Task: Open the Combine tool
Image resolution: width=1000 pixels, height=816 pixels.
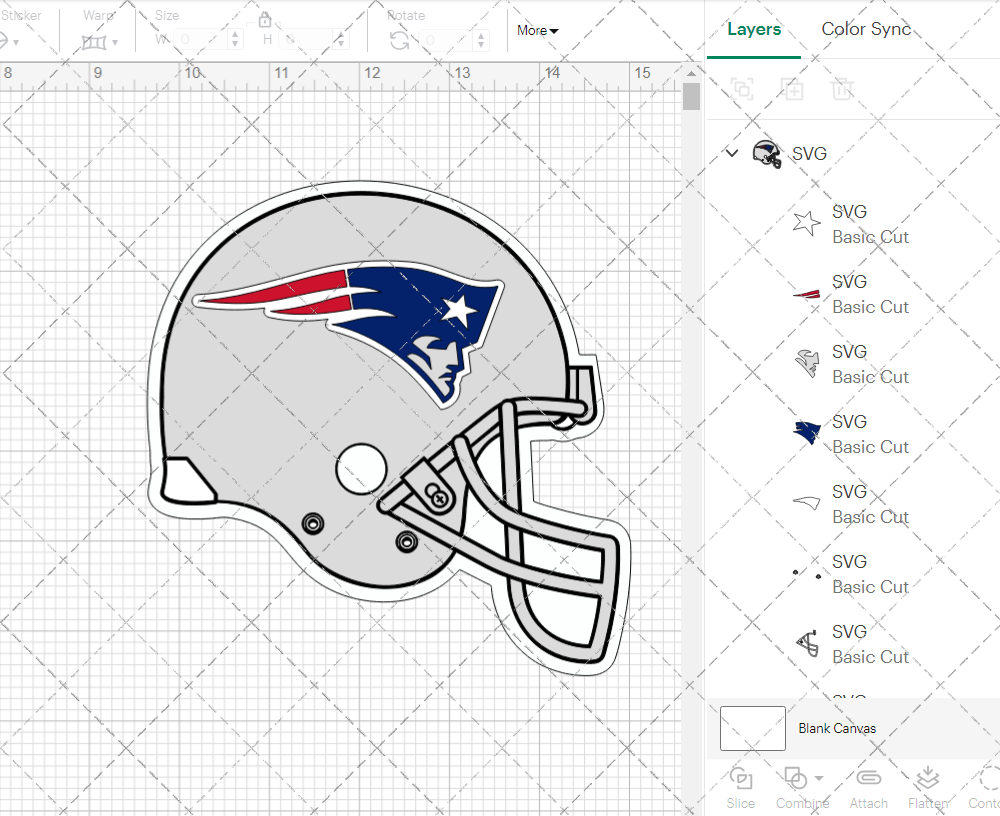Action: (802, 789)
